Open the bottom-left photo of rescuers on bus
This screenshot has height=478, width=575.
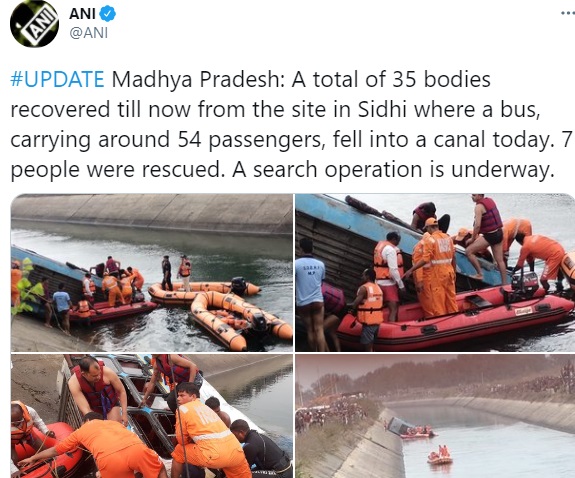pyautogui.click(x=152, y=416)
